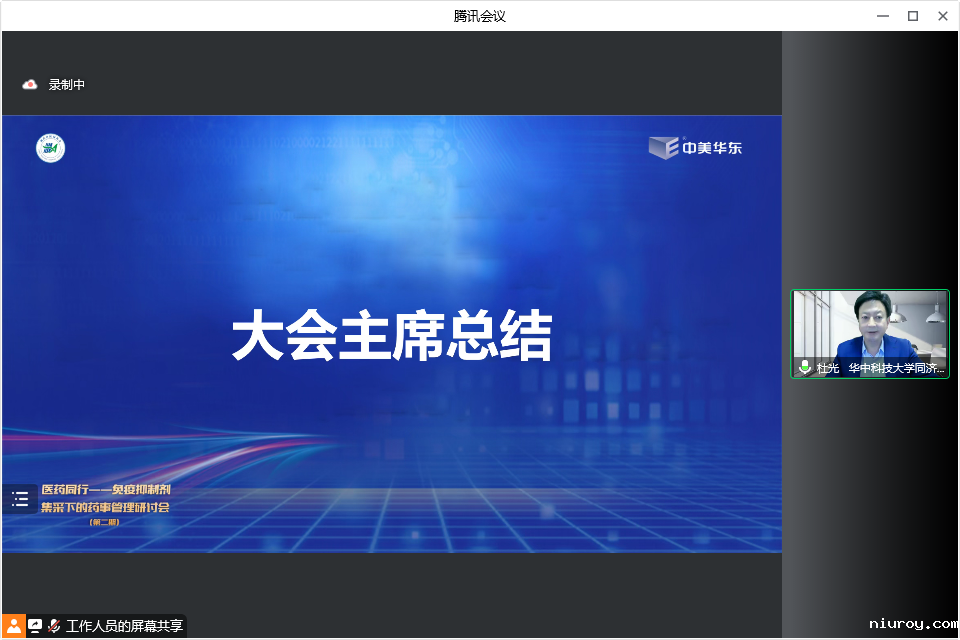Viewport: 960px width, 640px height.
Task: Click the 中美华东 company logo
Action: (x=694, y=147)
